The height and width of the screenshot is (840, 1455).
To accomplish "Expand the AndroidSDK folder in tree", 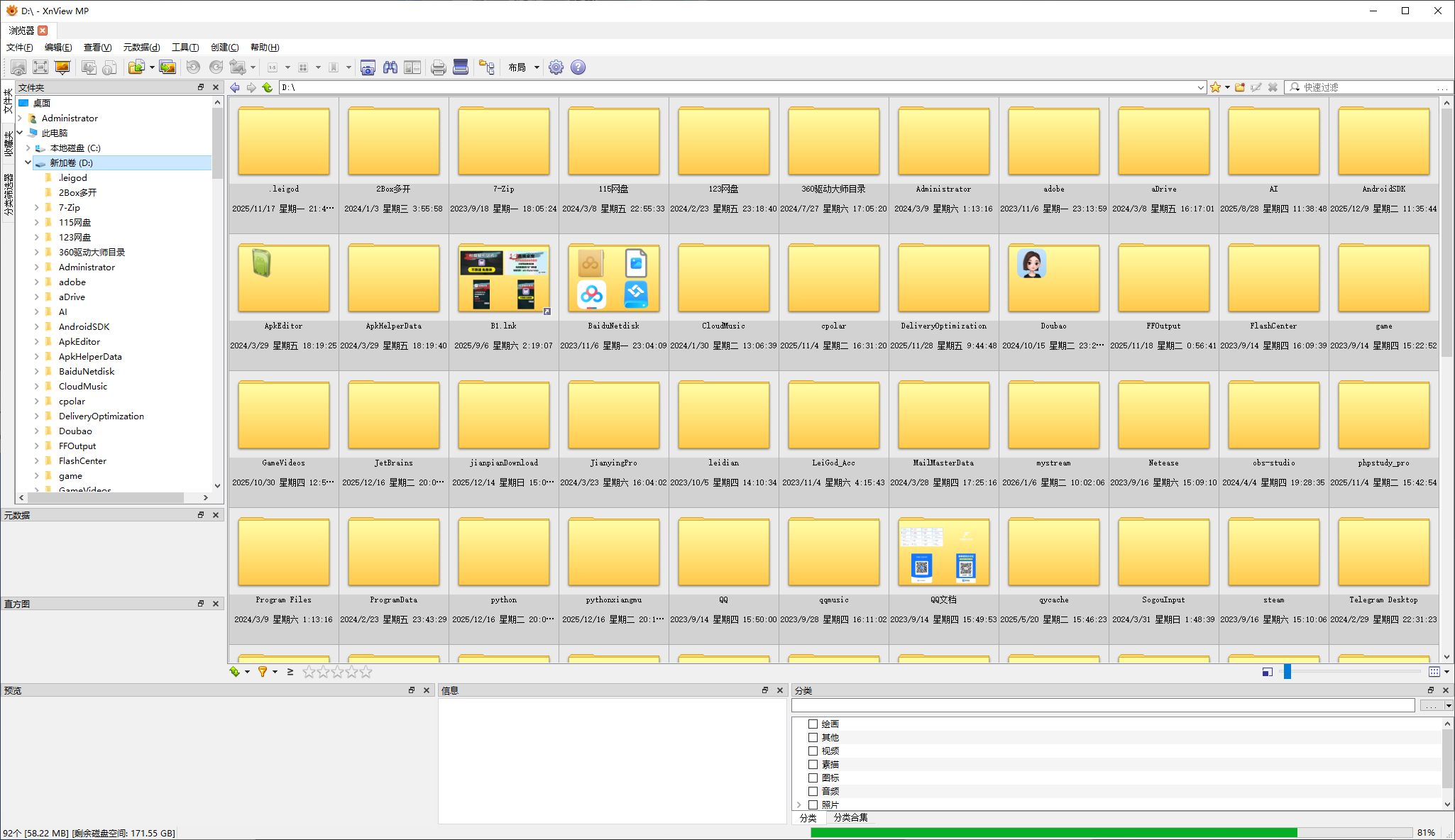I will (37, 326).
